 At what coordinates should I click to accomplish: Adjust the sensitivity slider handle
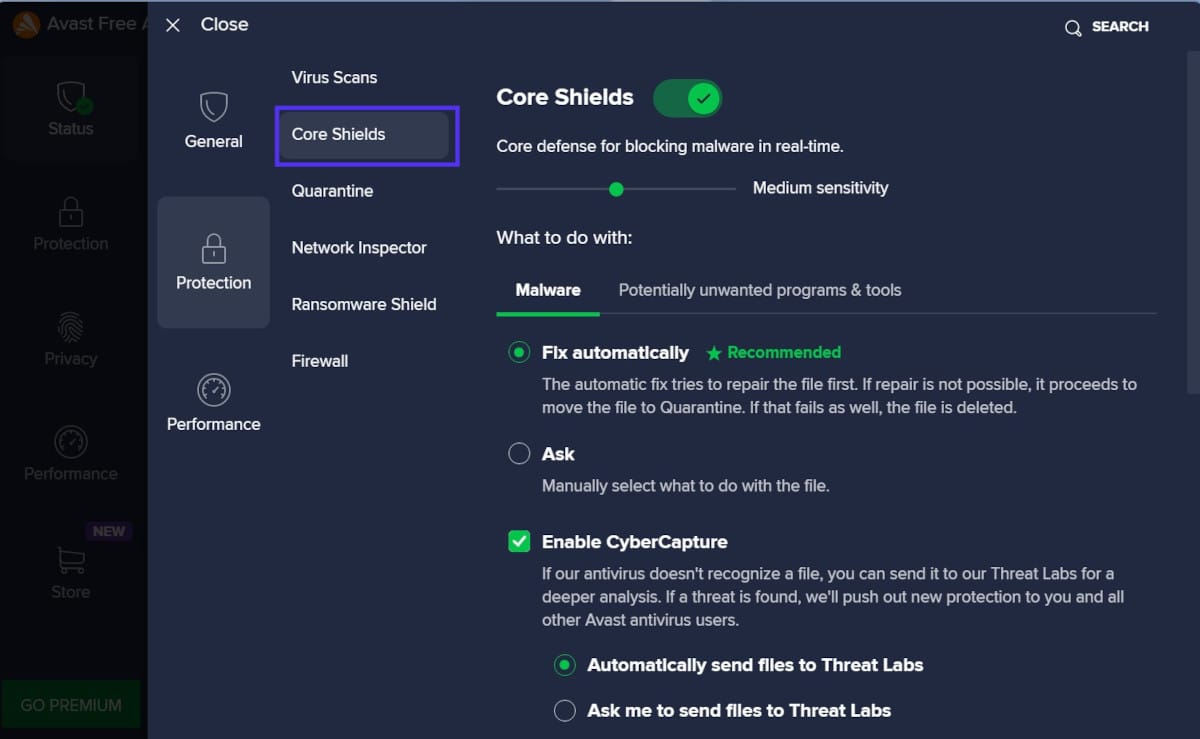[x=615, y=188]
